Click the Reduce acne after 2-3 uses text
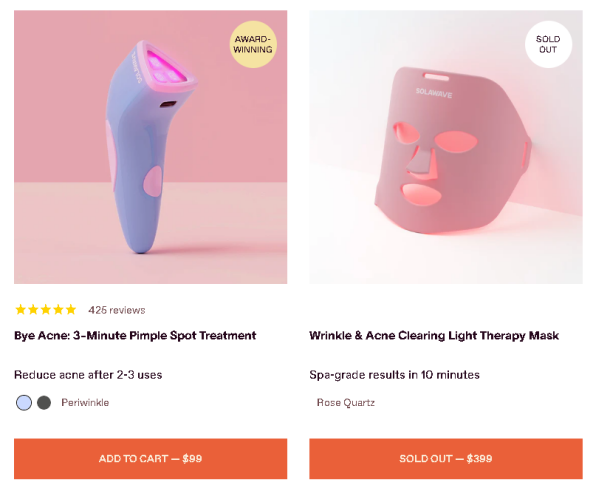The image size is (593, 494). 88,375
